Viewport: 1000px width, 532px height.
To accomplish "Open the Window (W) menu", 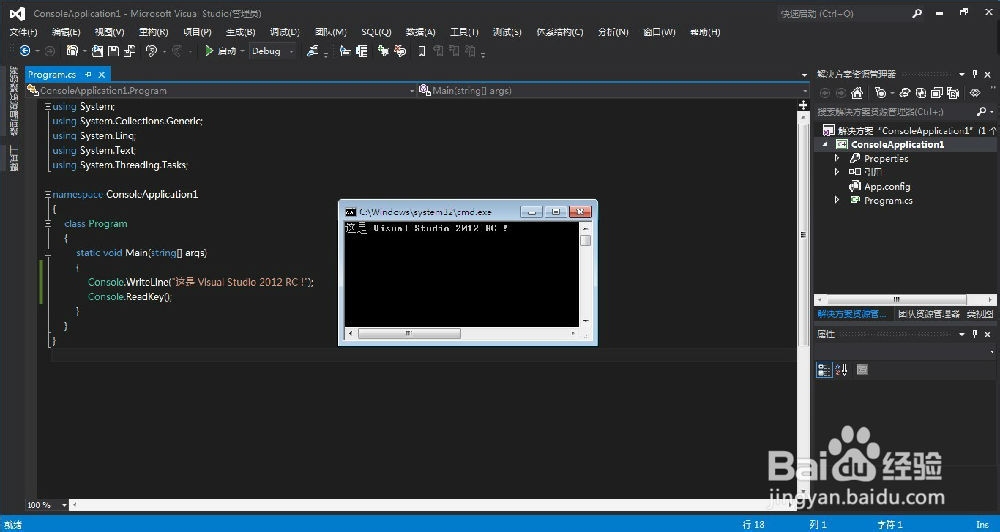I will [659, 32].
